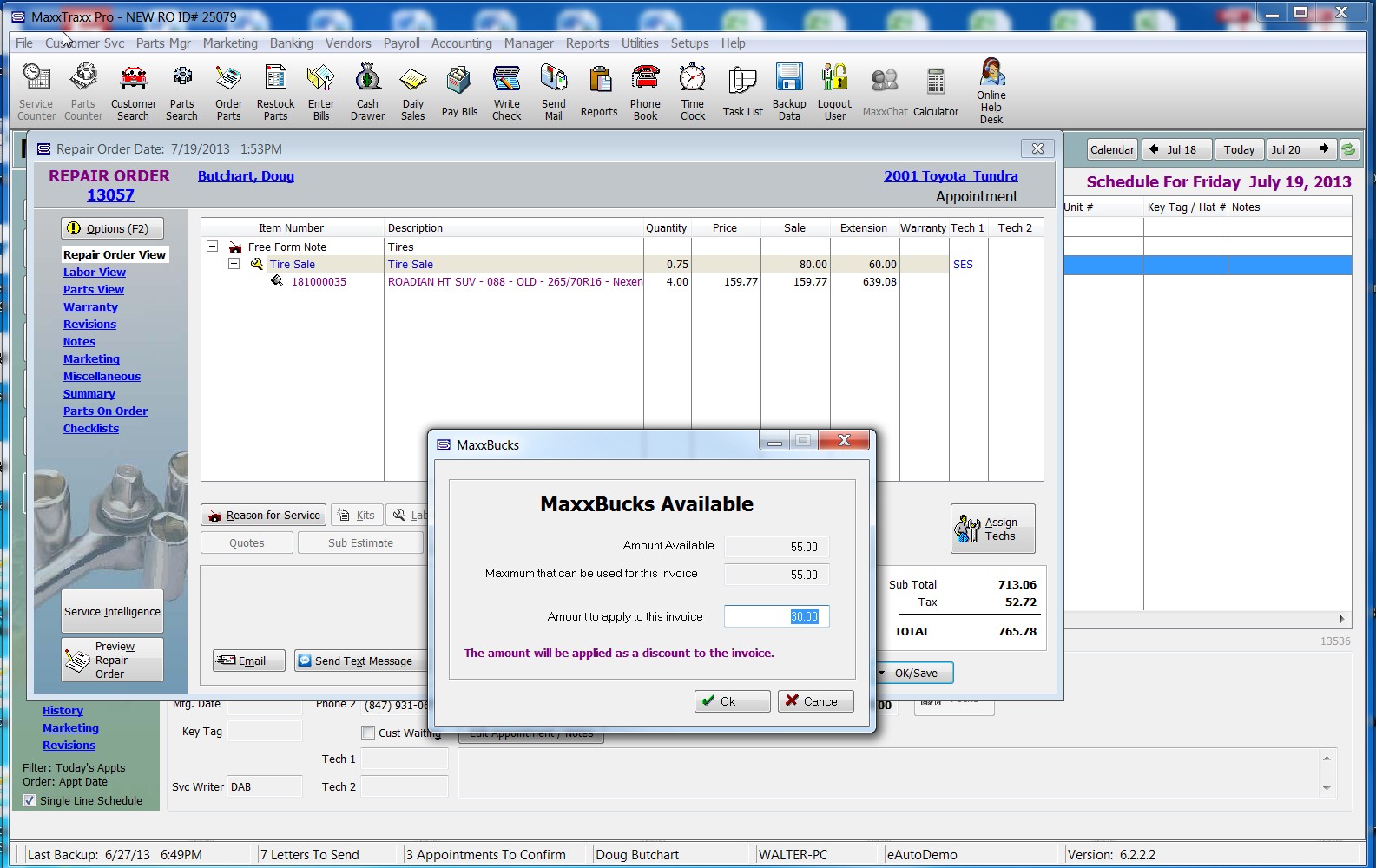Screen dimensions: 1376x868
Task: Click the Svc Writer field
Action: click(264, 786)
